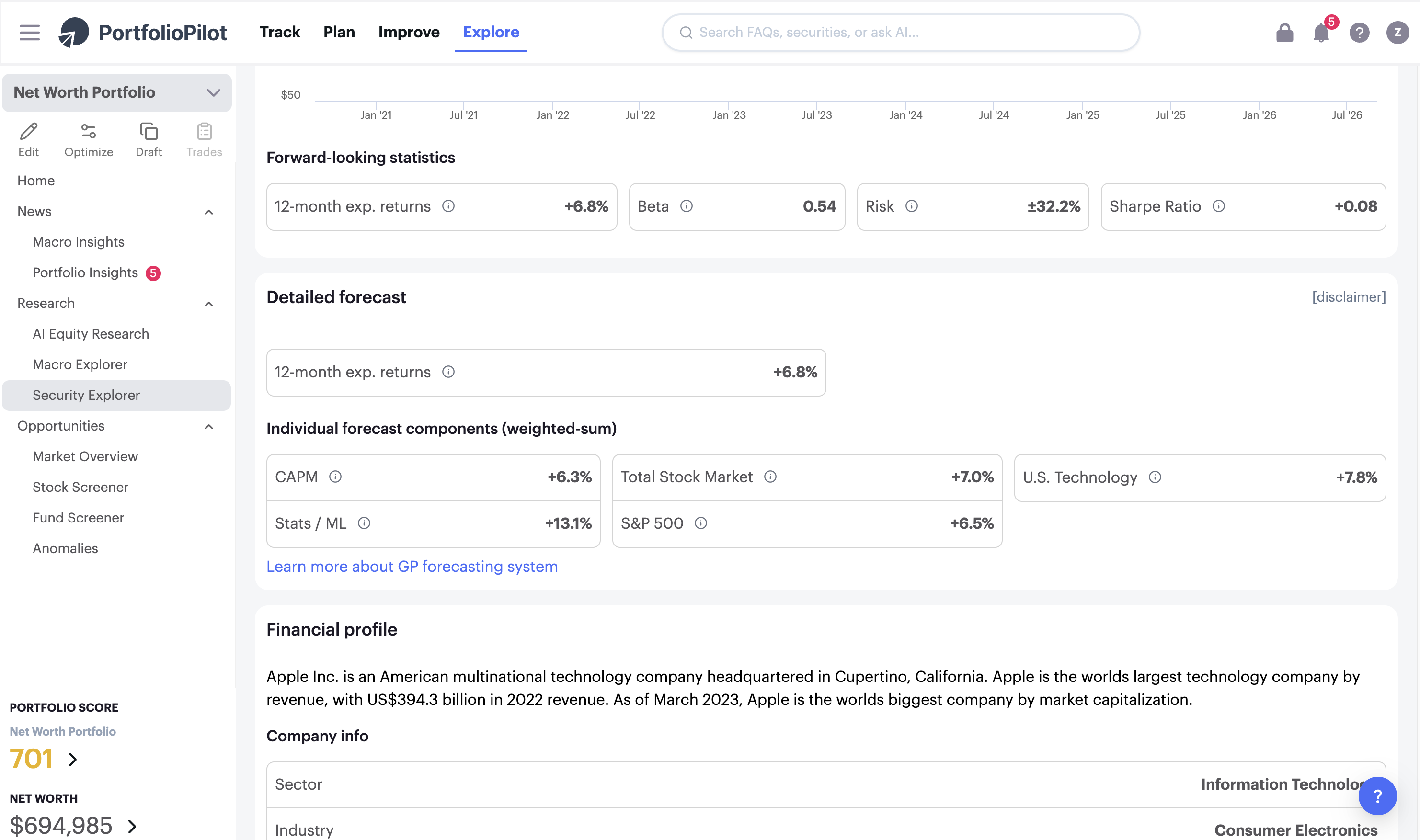
Task: Info icon next to CAPM
Action: point(335,477)
